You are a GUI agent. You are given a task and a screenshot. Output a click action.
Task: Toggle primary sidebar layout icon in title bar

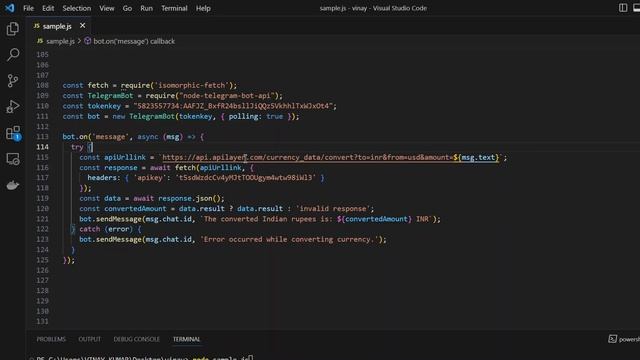(x=623, y=8)
